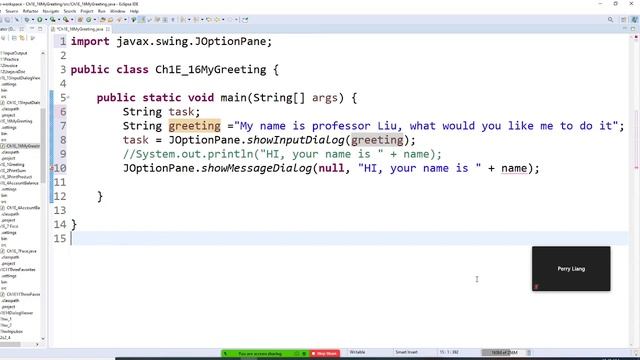640x360 pixels.
Task: Minimize the Package Explorer panel
Action: [32, 29]
